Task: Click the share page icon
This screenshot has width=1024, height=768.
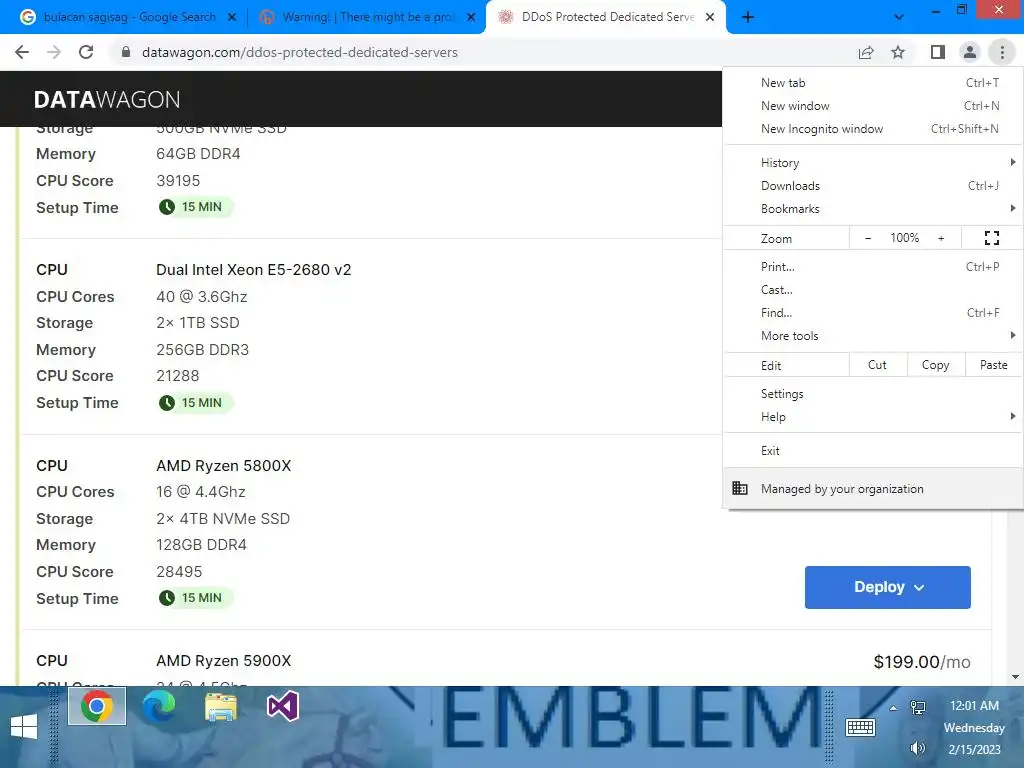Action: pyautogui.click(x=866, y=52)
